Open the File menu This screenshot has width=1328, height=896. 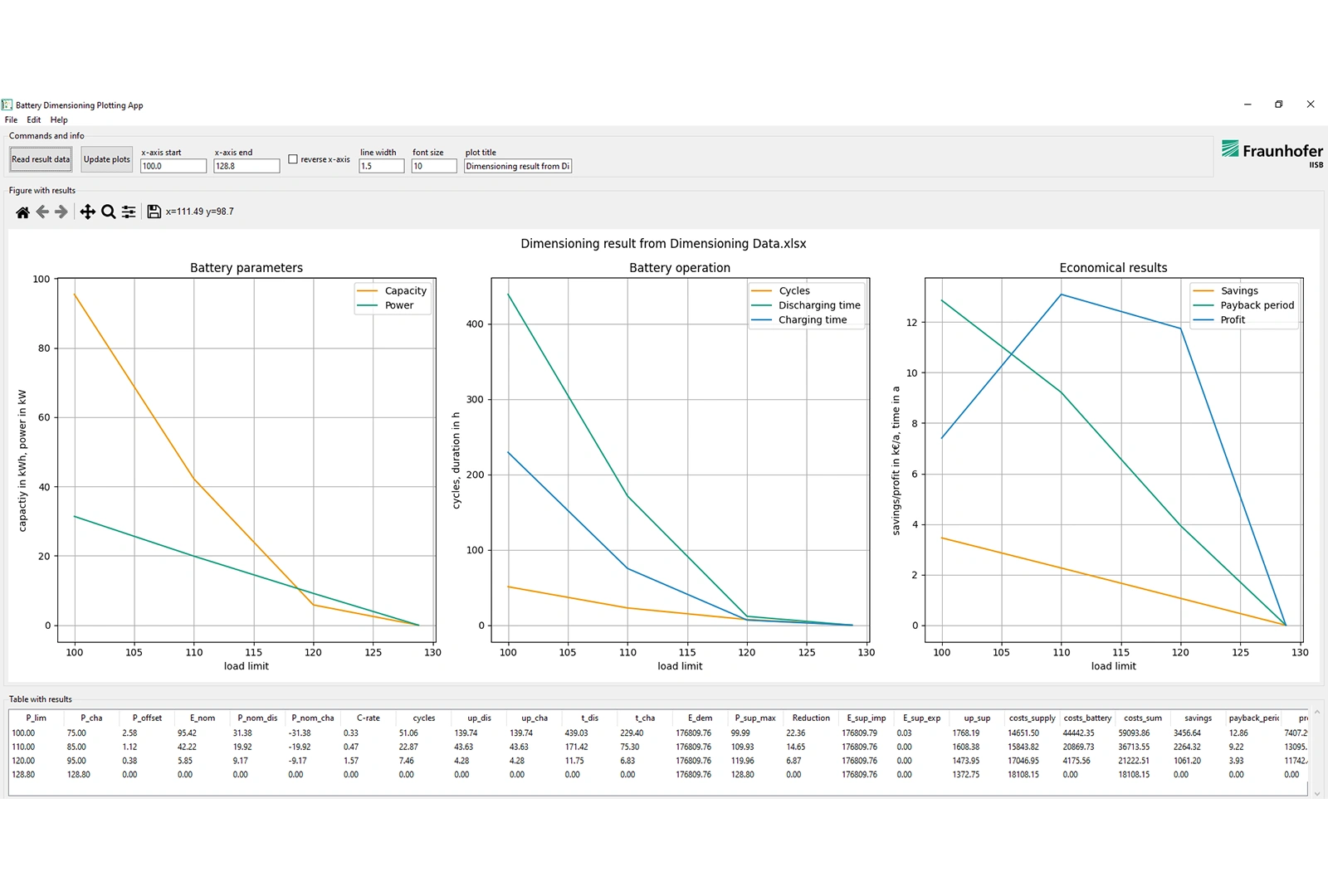11,120
